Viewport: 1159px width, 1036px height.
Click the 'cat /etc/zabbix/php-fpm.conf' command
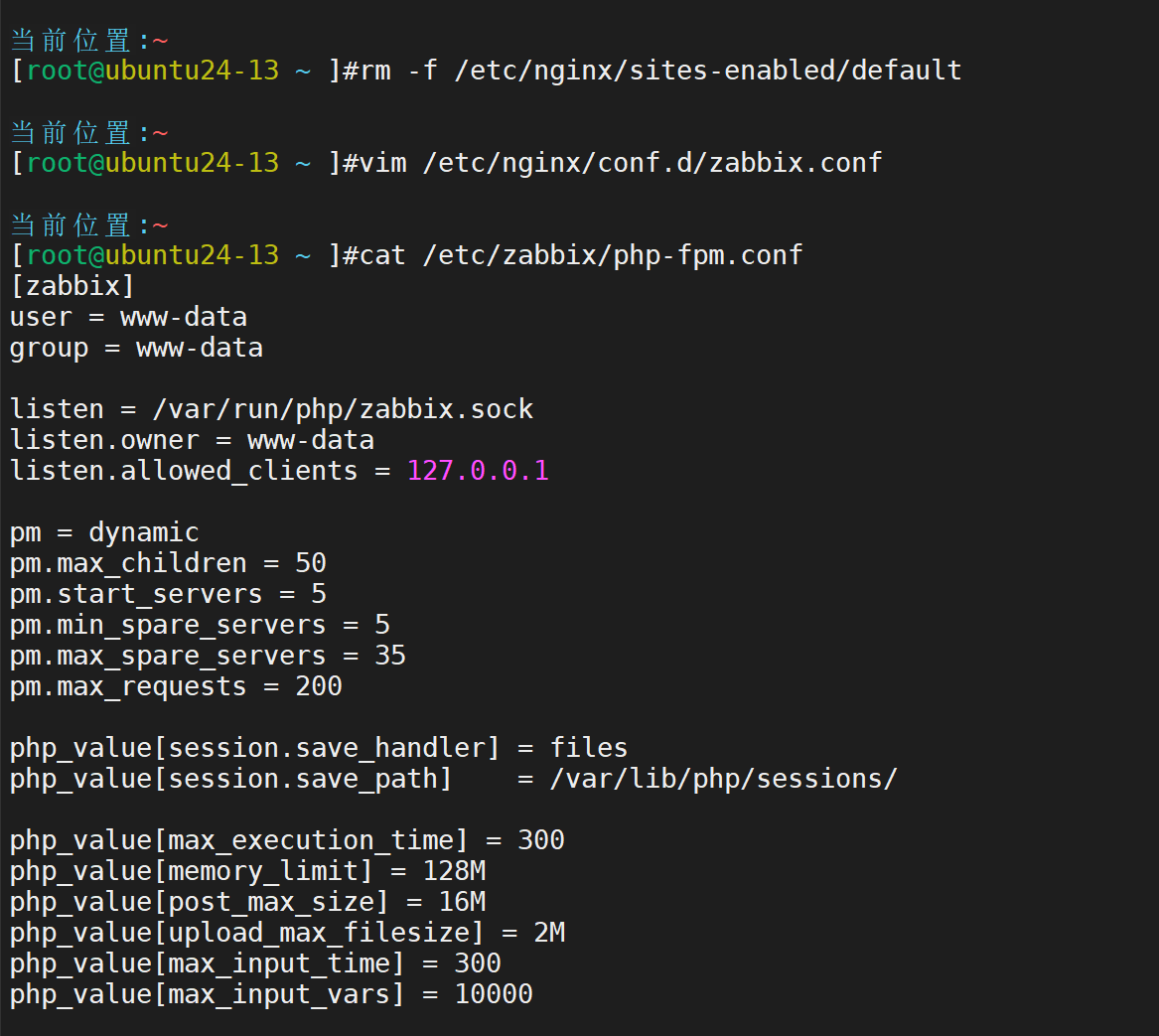(581, 255)
